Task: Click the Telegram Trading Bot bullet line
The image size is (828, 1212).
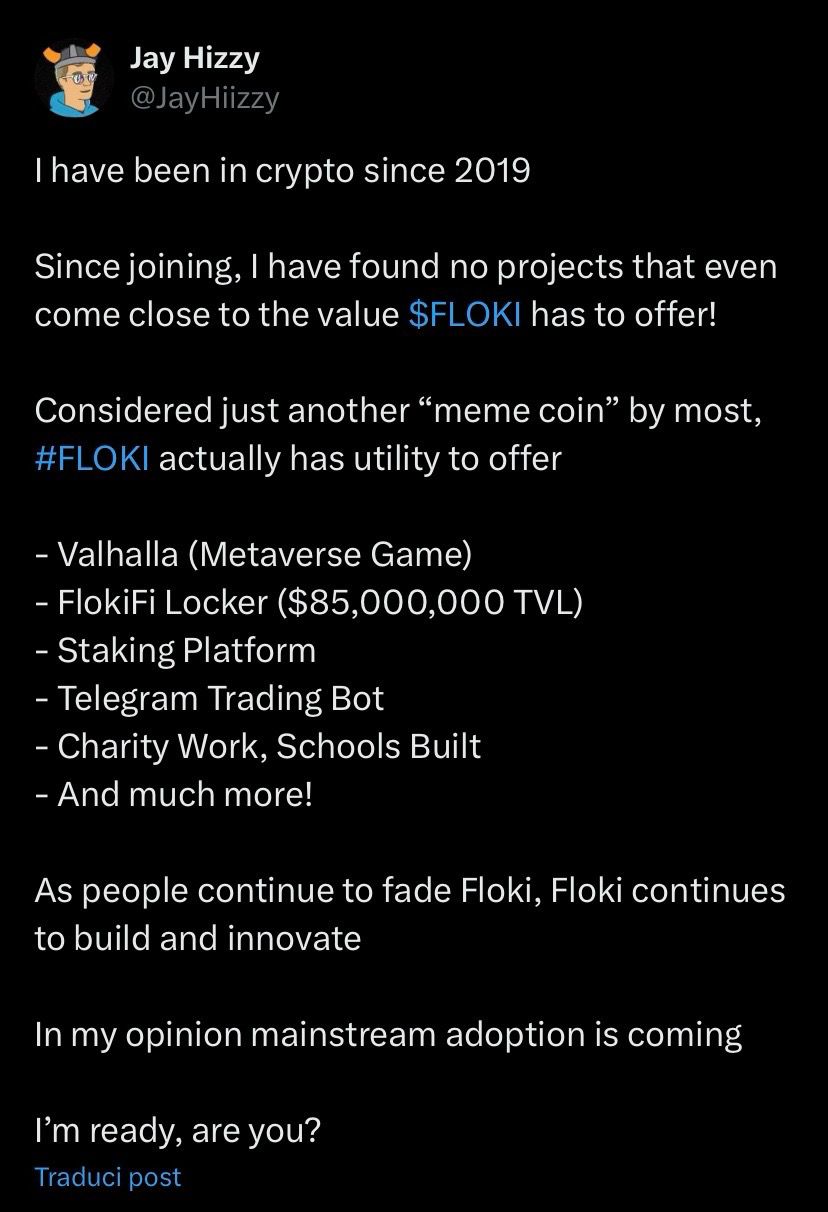Action: pyautogui.click(x=210, y=698)
